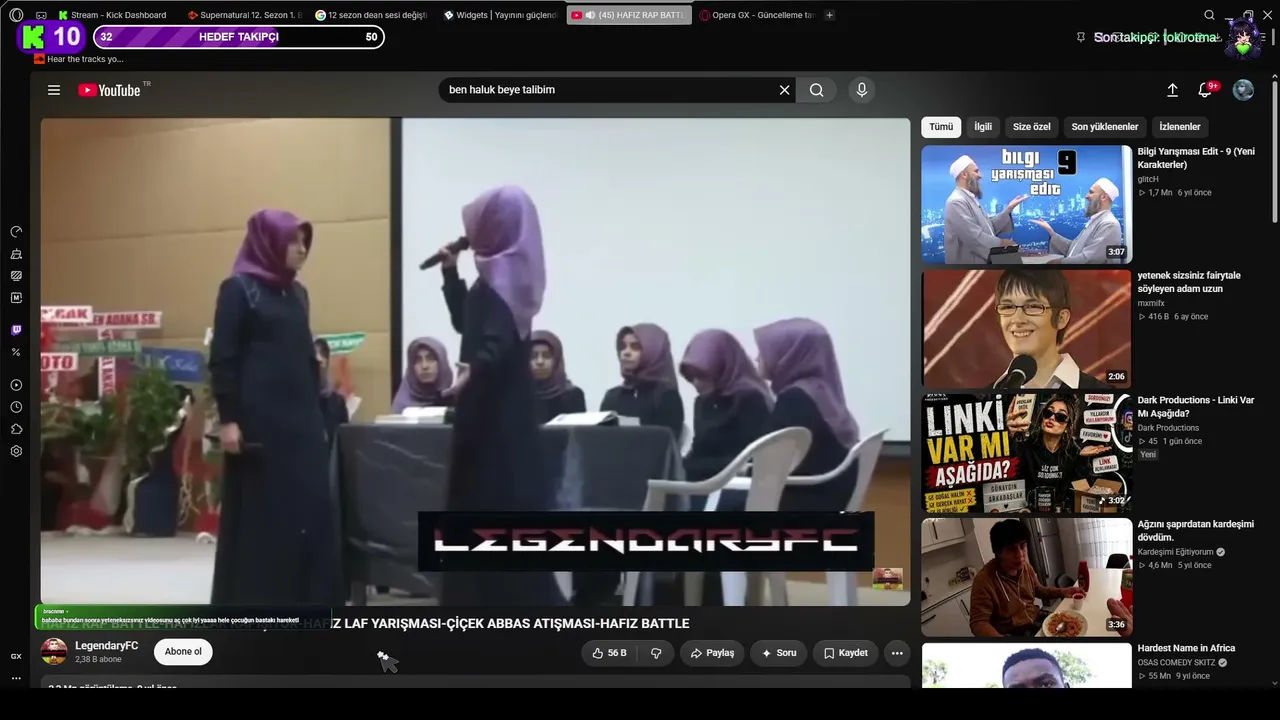Open GX Control speedometer in sidebar
This screenshot has height=720, width=1280.
coord(16,232)
